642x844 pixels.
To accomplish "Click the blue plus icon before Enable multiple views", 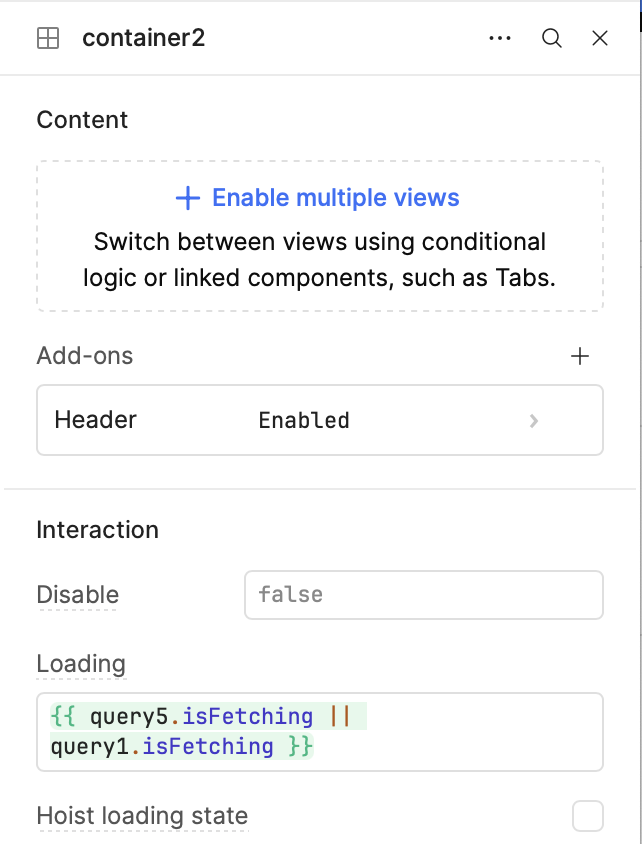I will click(x=188, y=198).
